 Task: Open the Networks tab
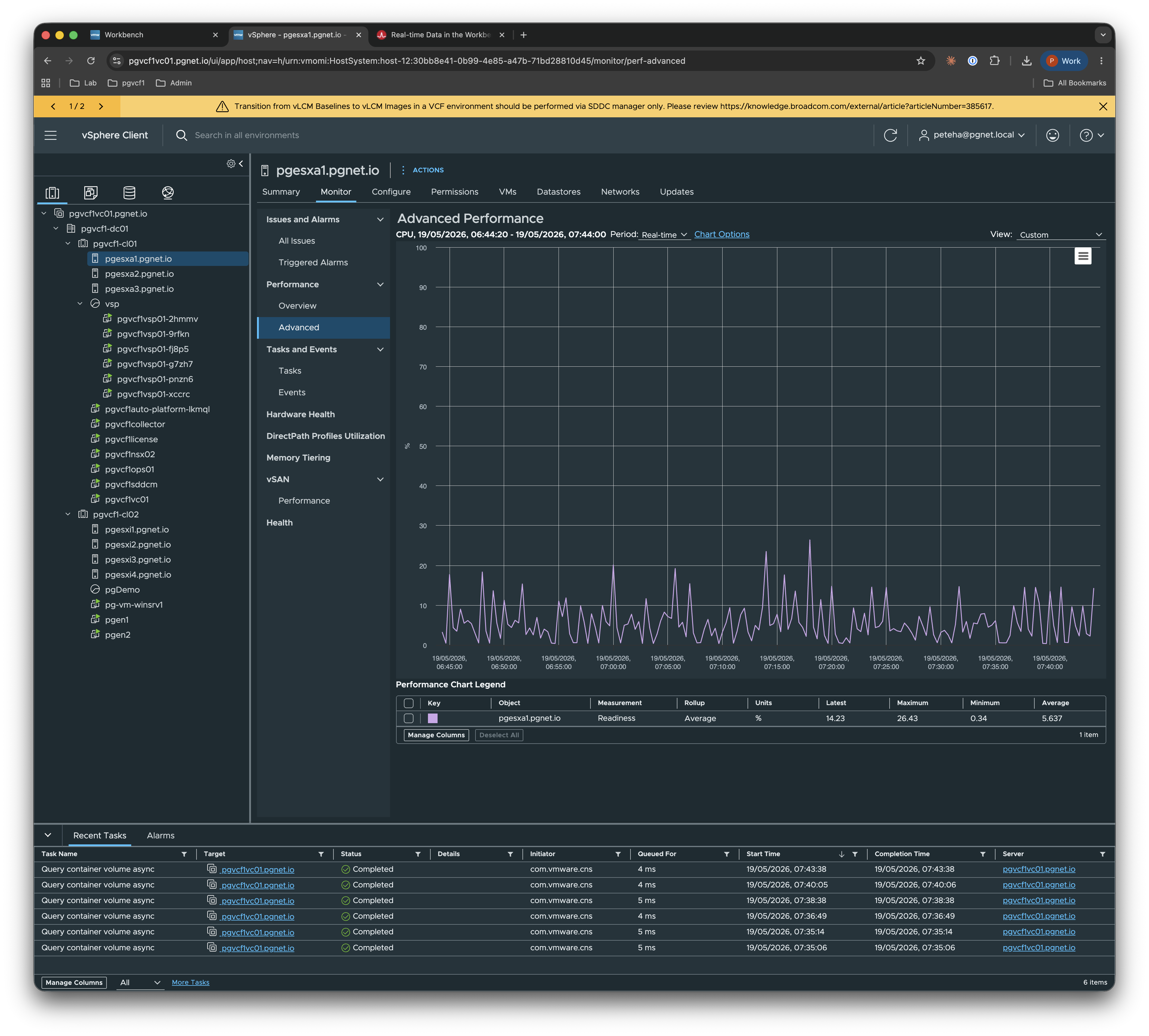coord(620,192)
